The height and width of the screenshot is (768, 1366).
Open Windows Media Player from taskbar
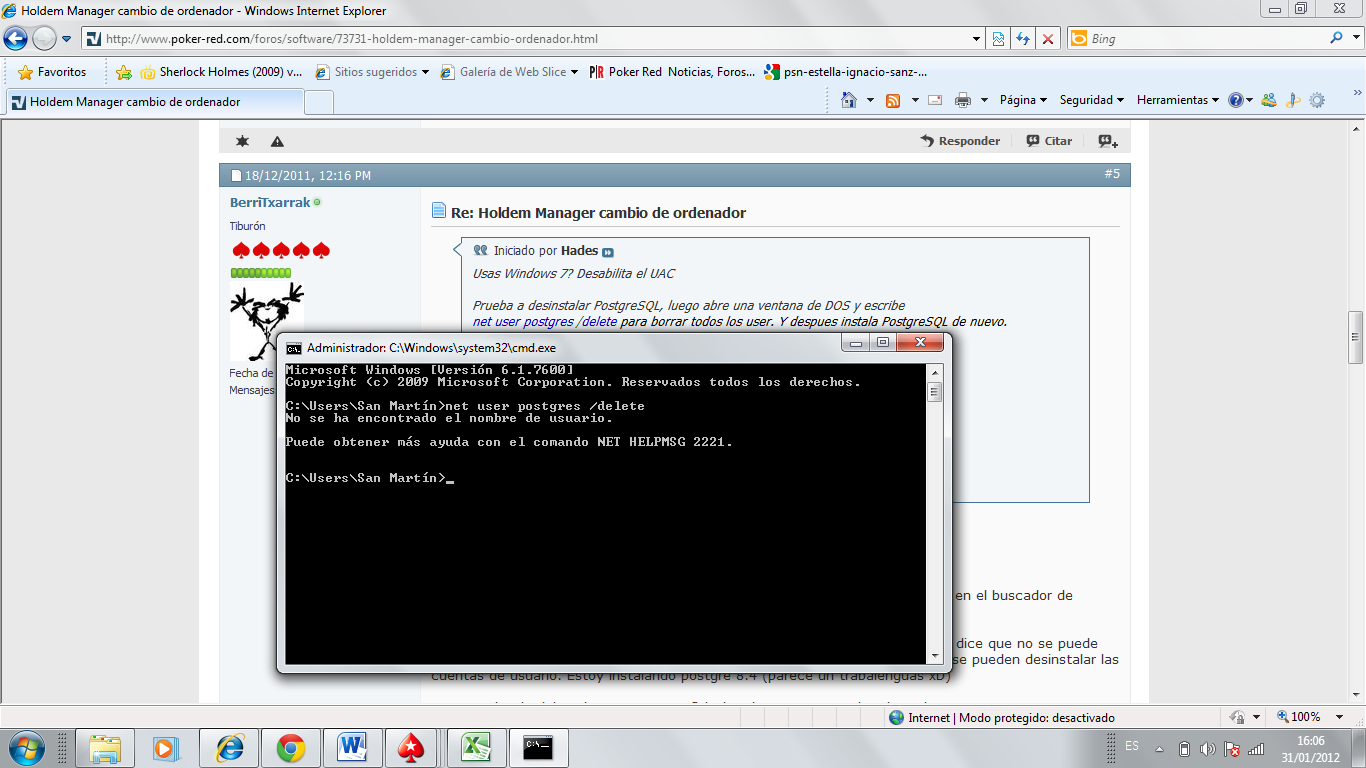pos(166,748)
